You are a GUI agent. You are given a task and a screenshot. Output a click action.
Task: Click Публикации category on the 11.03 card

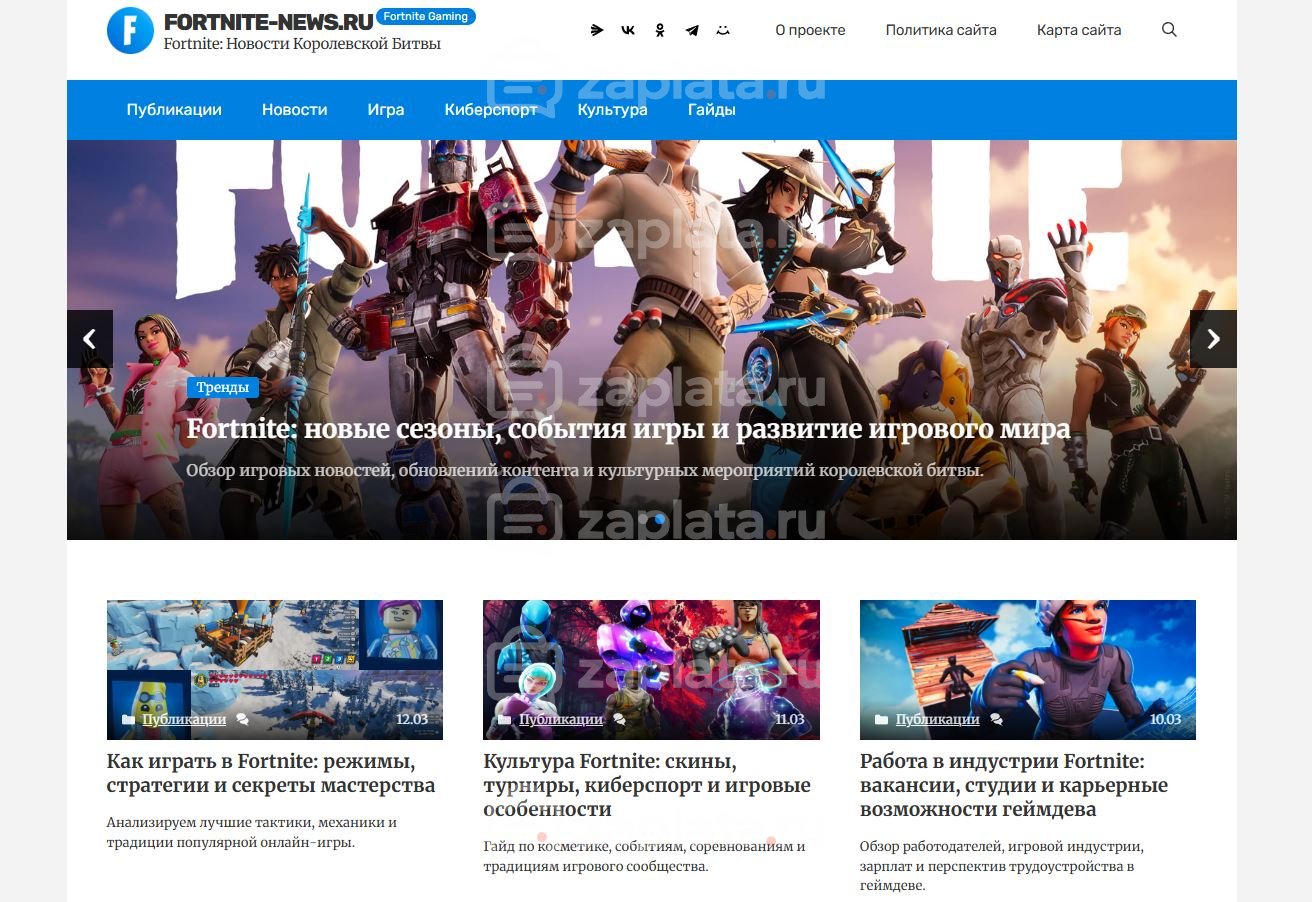tap(561, 719)
